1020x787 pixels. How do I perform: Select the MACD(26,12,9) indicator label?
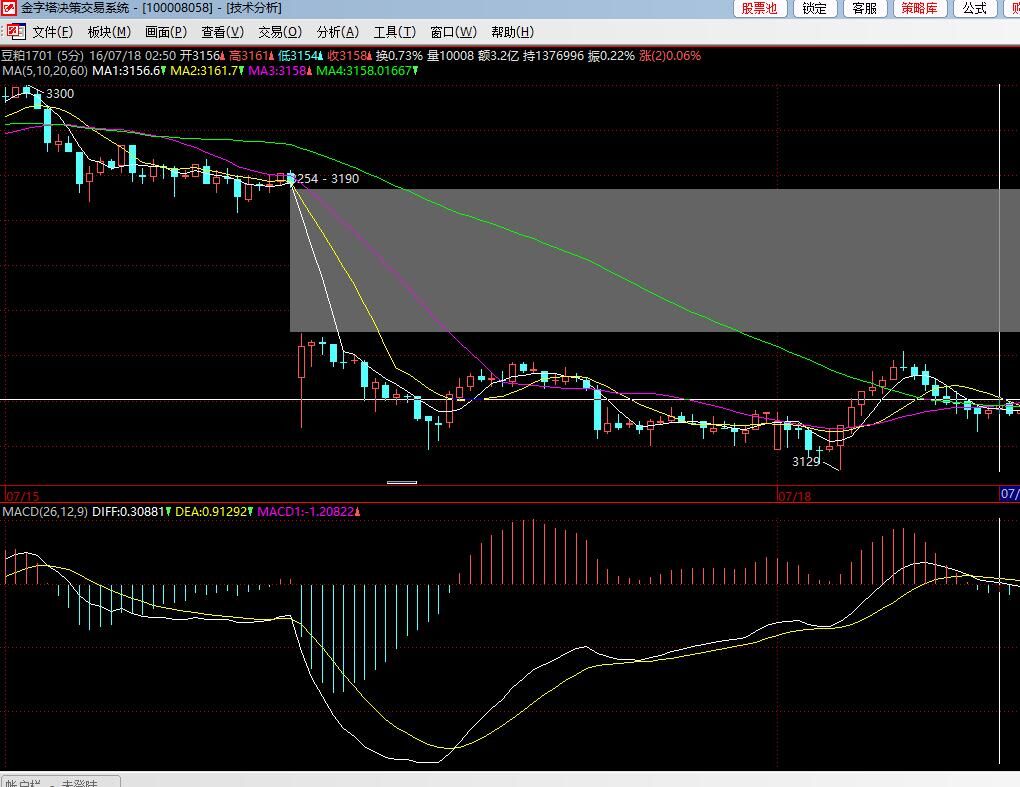[x=44, y=511]
